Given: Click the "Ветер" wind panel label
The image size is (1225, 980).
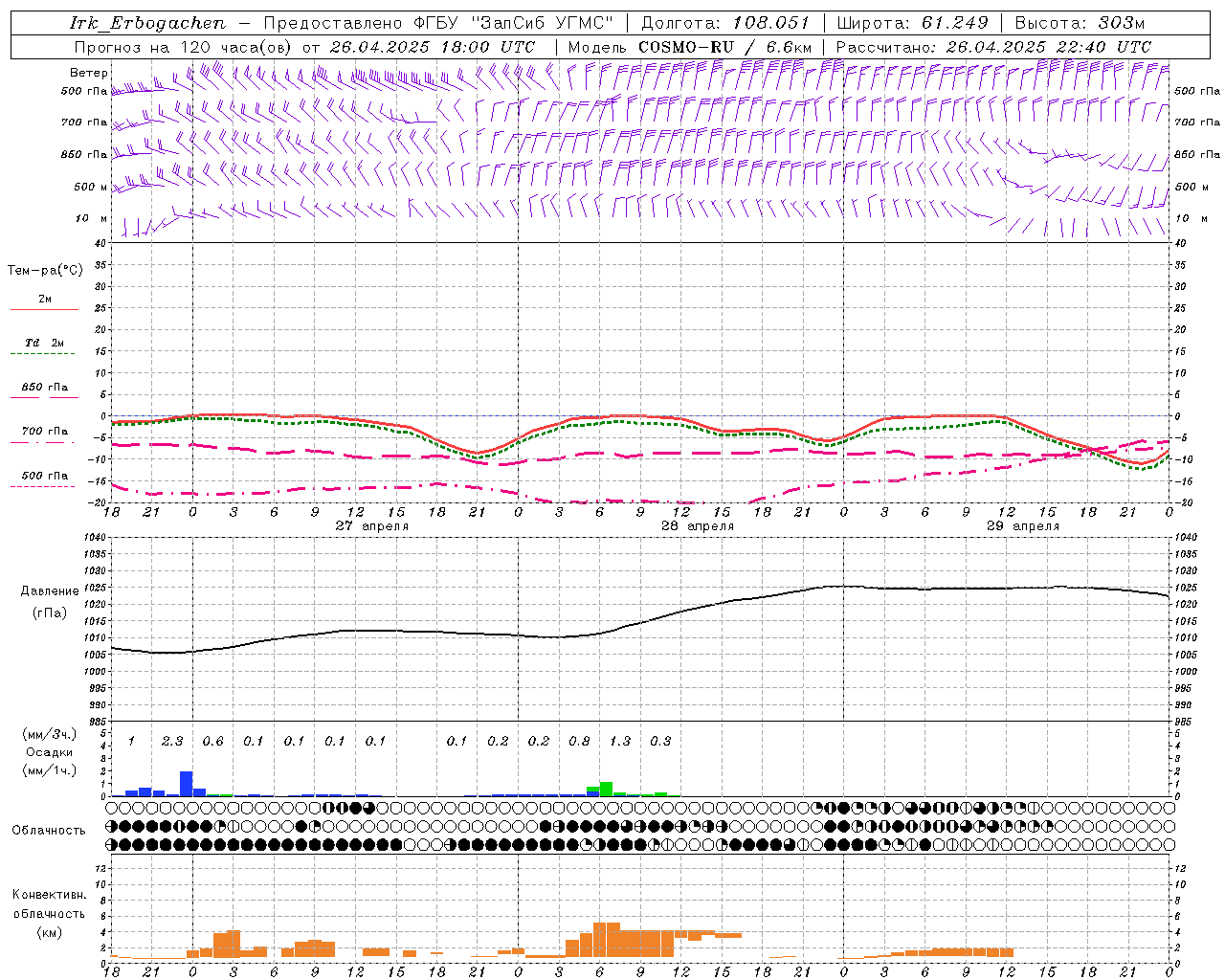Looking at the screenshot, I should coord(88,73).
